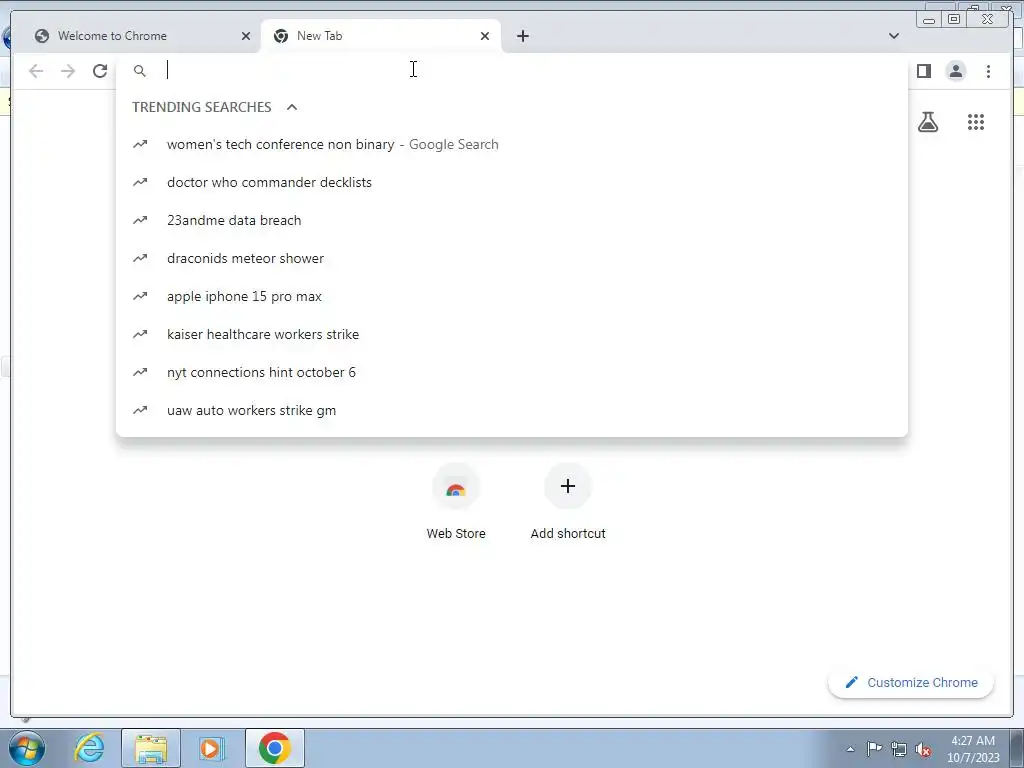The width and height of the screenshot is (1024, 768).
Task: Open Windows Media Player from taskbar
Action: (211, 748)
